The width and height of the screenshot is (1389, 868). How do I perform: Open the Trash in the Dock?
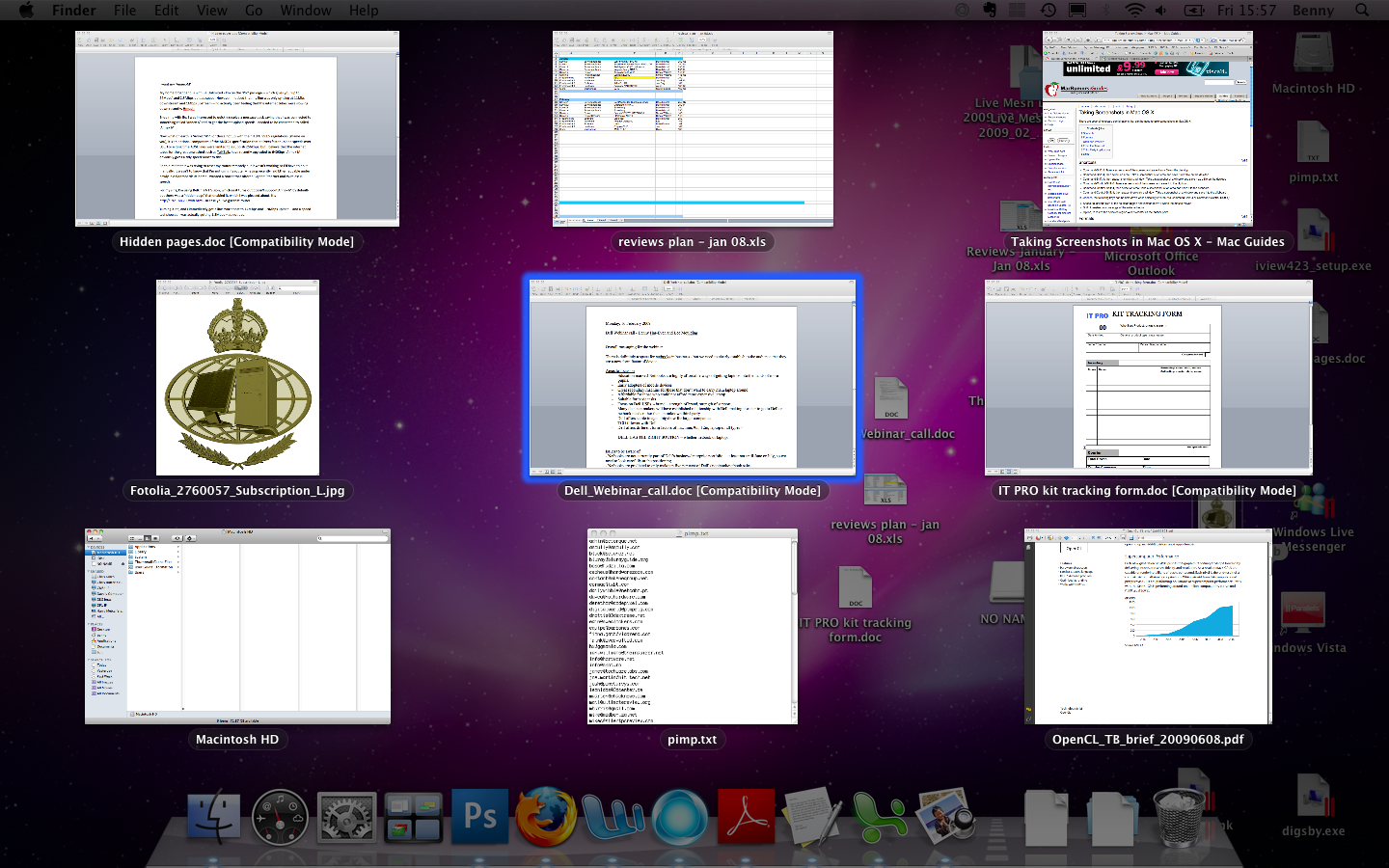click(x=1178, y=817)
